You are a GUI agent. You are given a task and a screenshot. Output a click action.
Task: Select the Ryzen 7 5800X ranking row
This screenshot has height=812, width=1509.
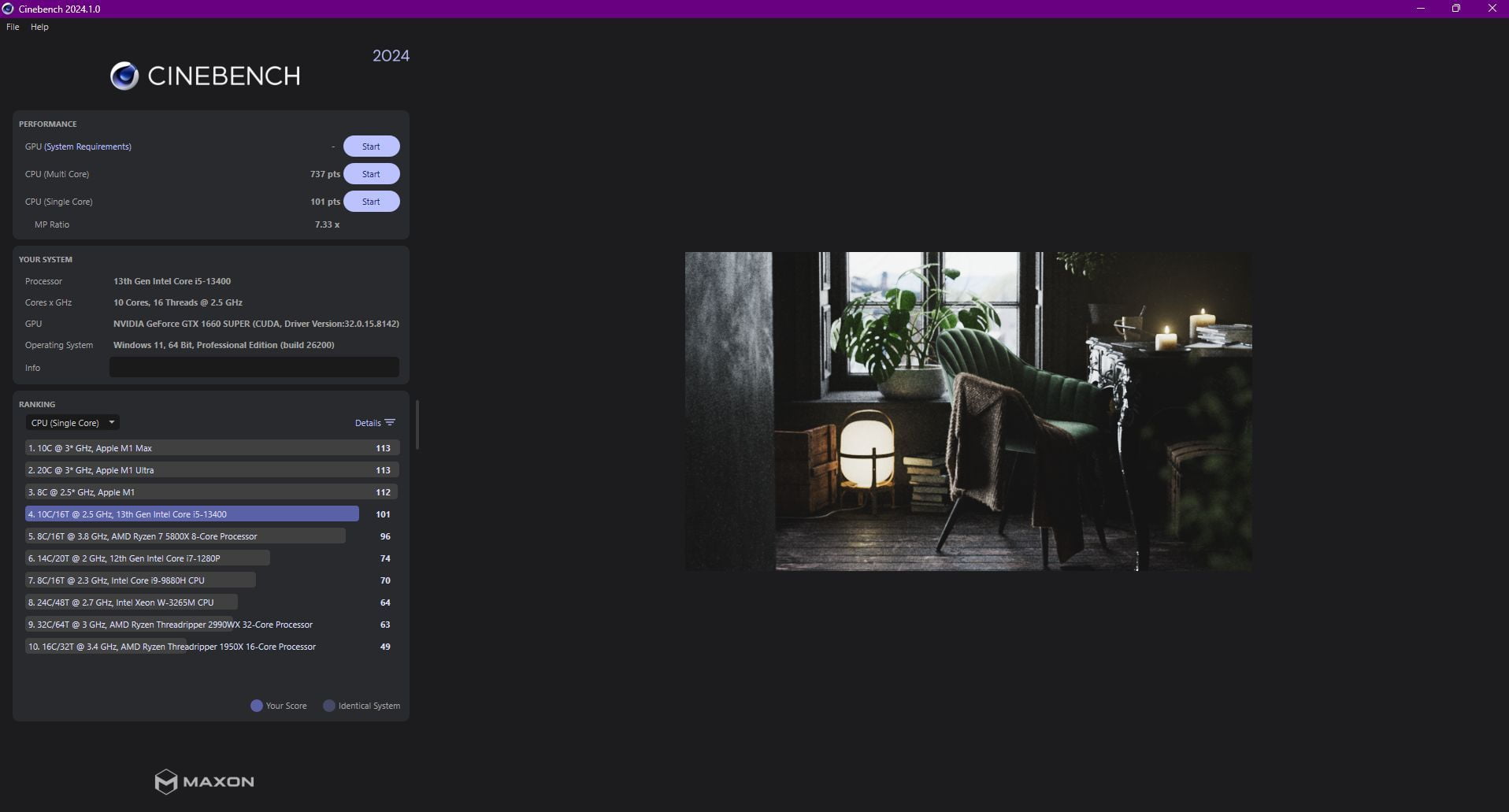212,536
